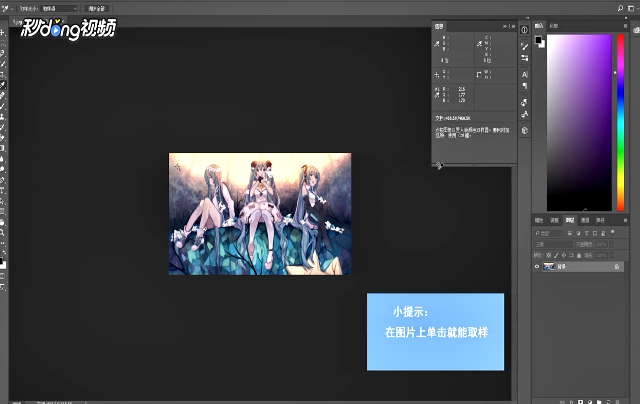Toggle the layer filtering on/off switch
The height and width of the screenshot is (404, 640).
click(x=612, y=232)
